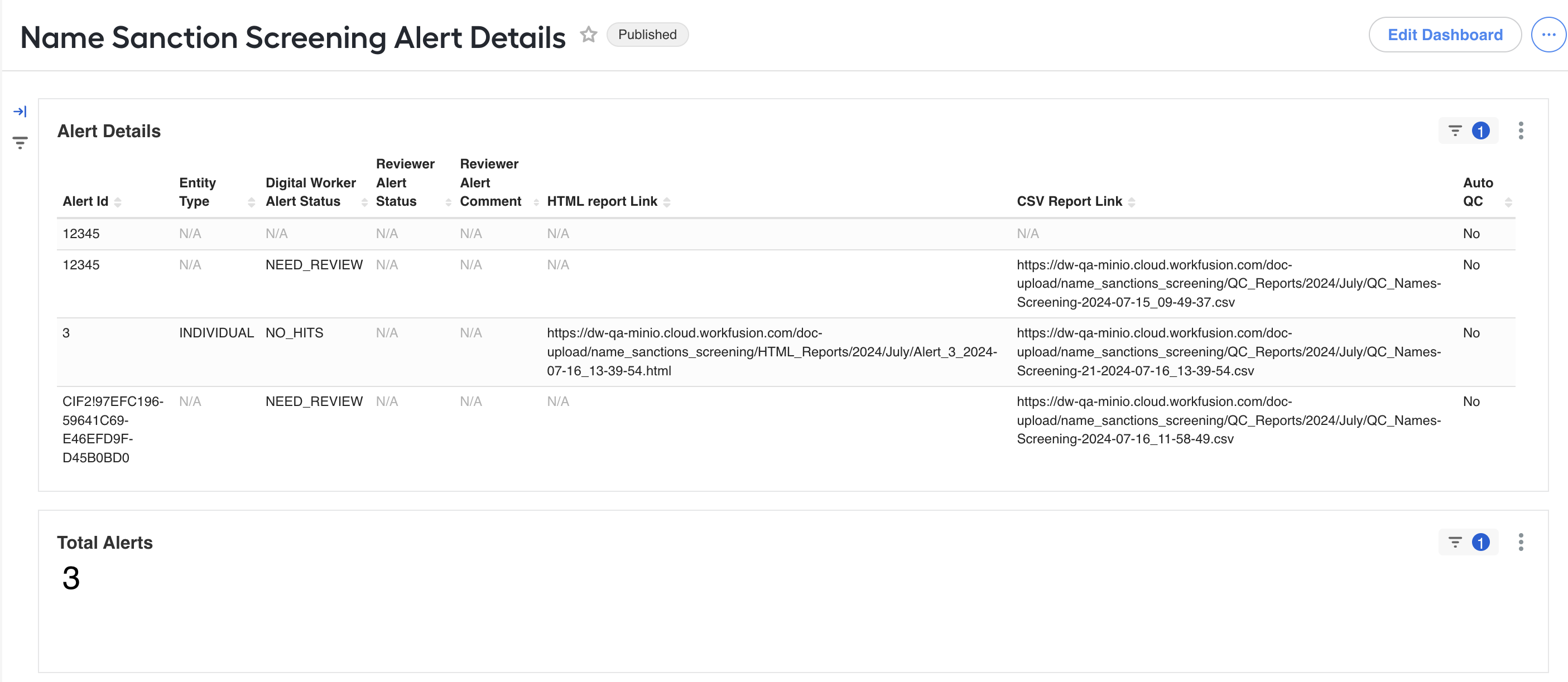The width and height of the screenshot is (1568, 682).
Task: Open Alert Details filter badge
Action: [x=1468, y=131]
